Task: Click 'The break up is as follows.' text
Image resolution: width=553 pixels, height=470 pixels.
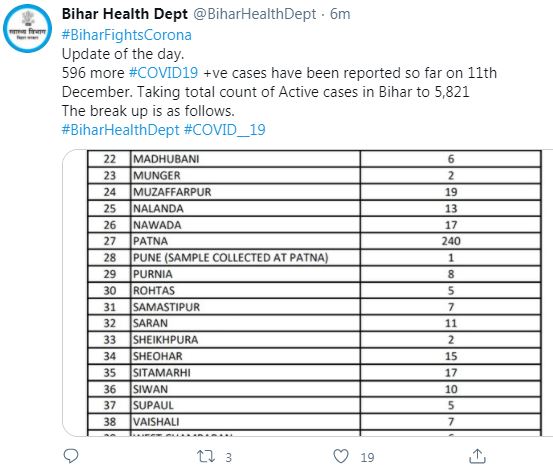Action: 148,111
